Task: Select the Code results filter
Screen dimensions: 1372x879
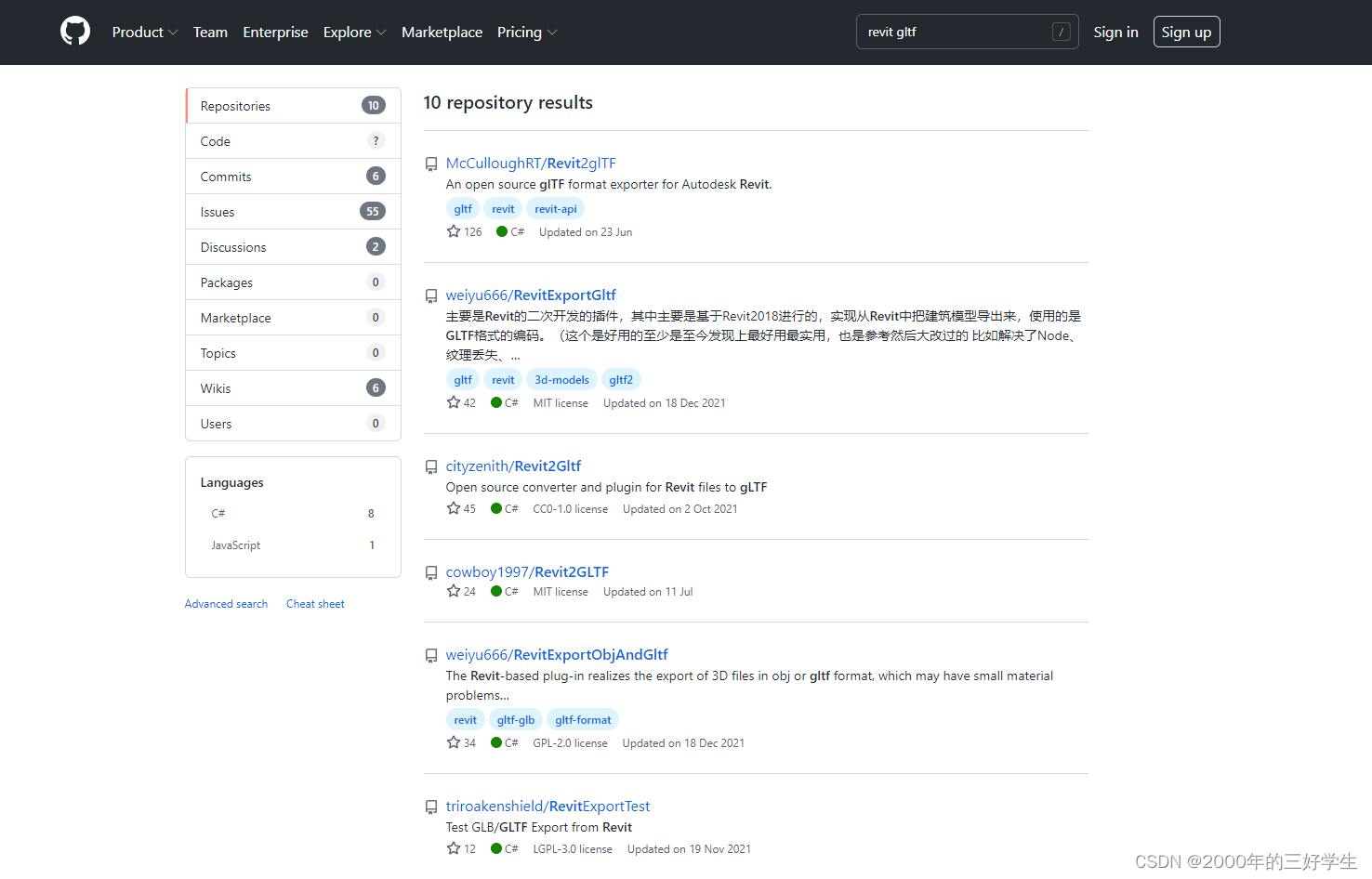Action: click(x=293, y=141)
